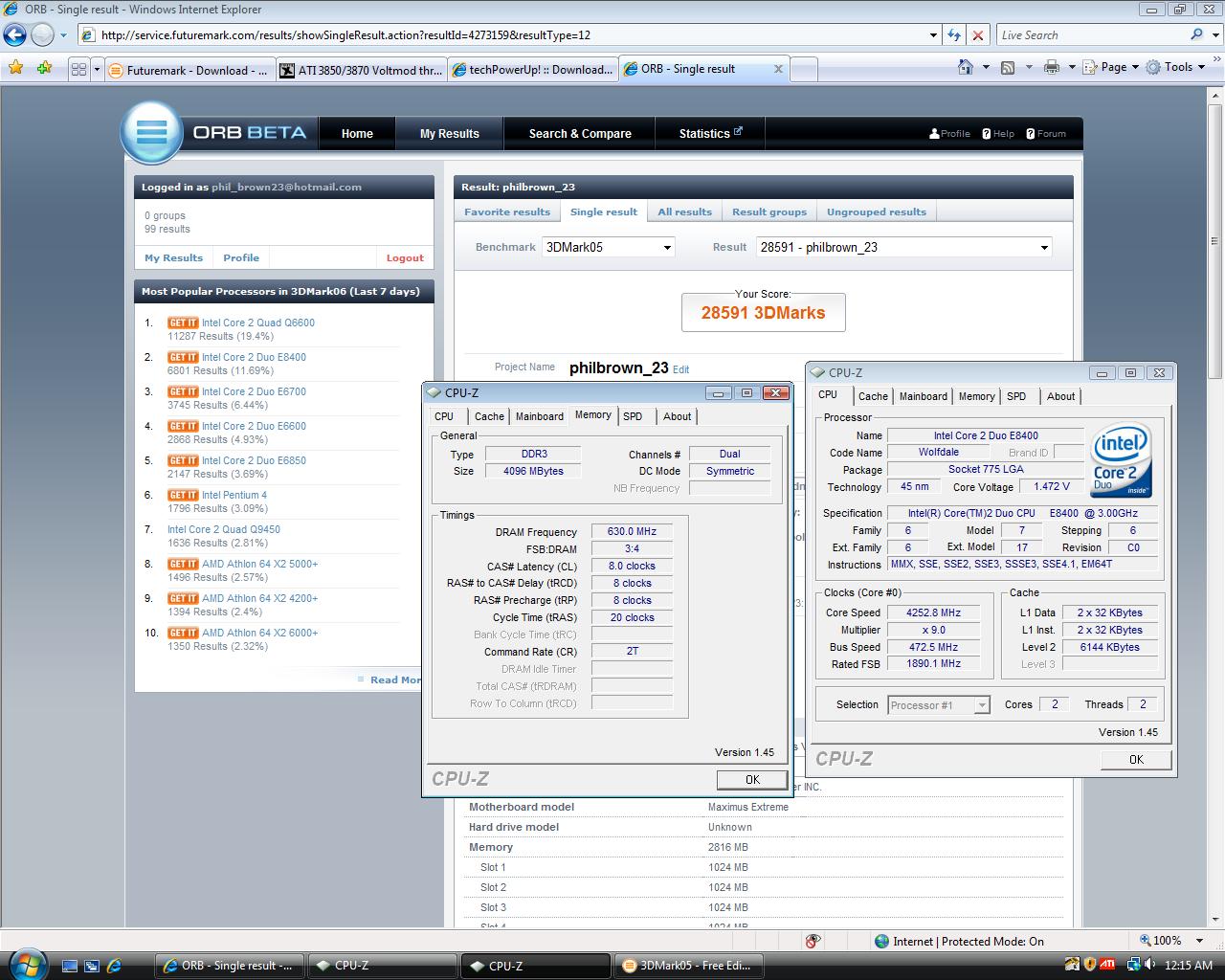Screen dimensions: 1225x980
Task: Switch to the ATI 3850/3870 Voltmod browser tab
Action: click(361, 69)
